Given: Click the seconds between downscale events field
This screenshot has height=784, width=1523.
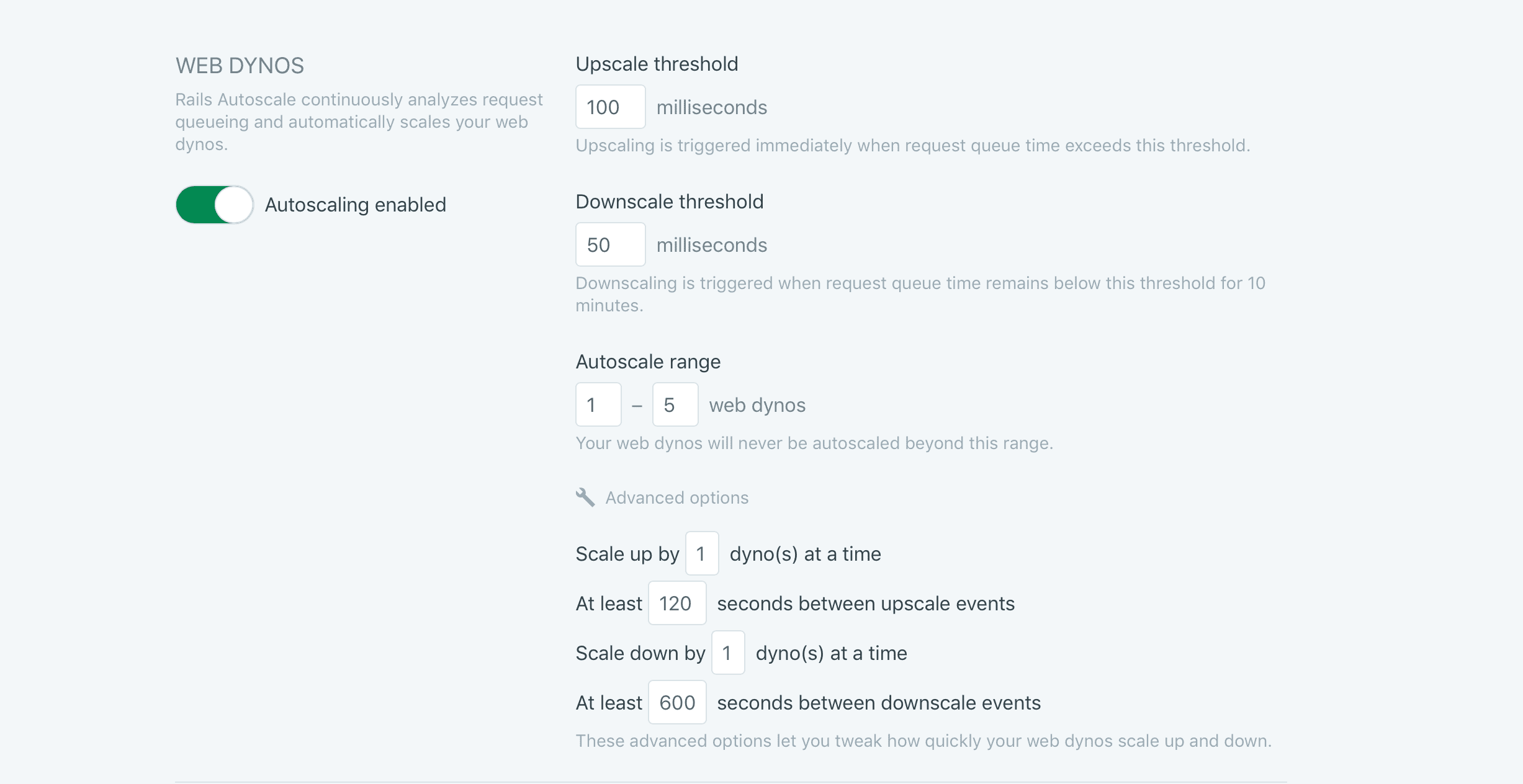Looking at the screenshot, I should click(x=676, y=703).
